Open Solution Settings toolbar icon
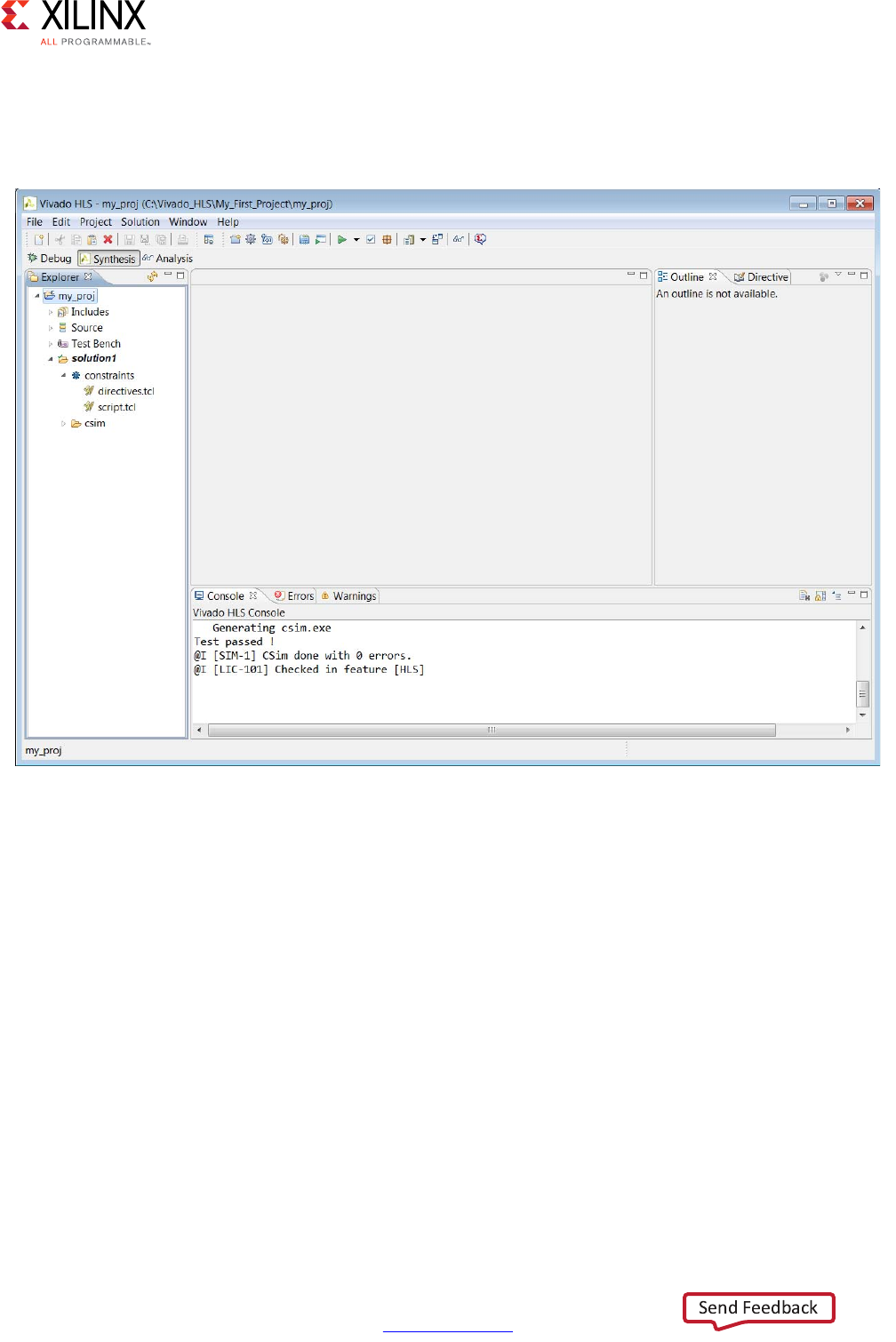This screenshot has width=896, height=1342. [283, 239]
